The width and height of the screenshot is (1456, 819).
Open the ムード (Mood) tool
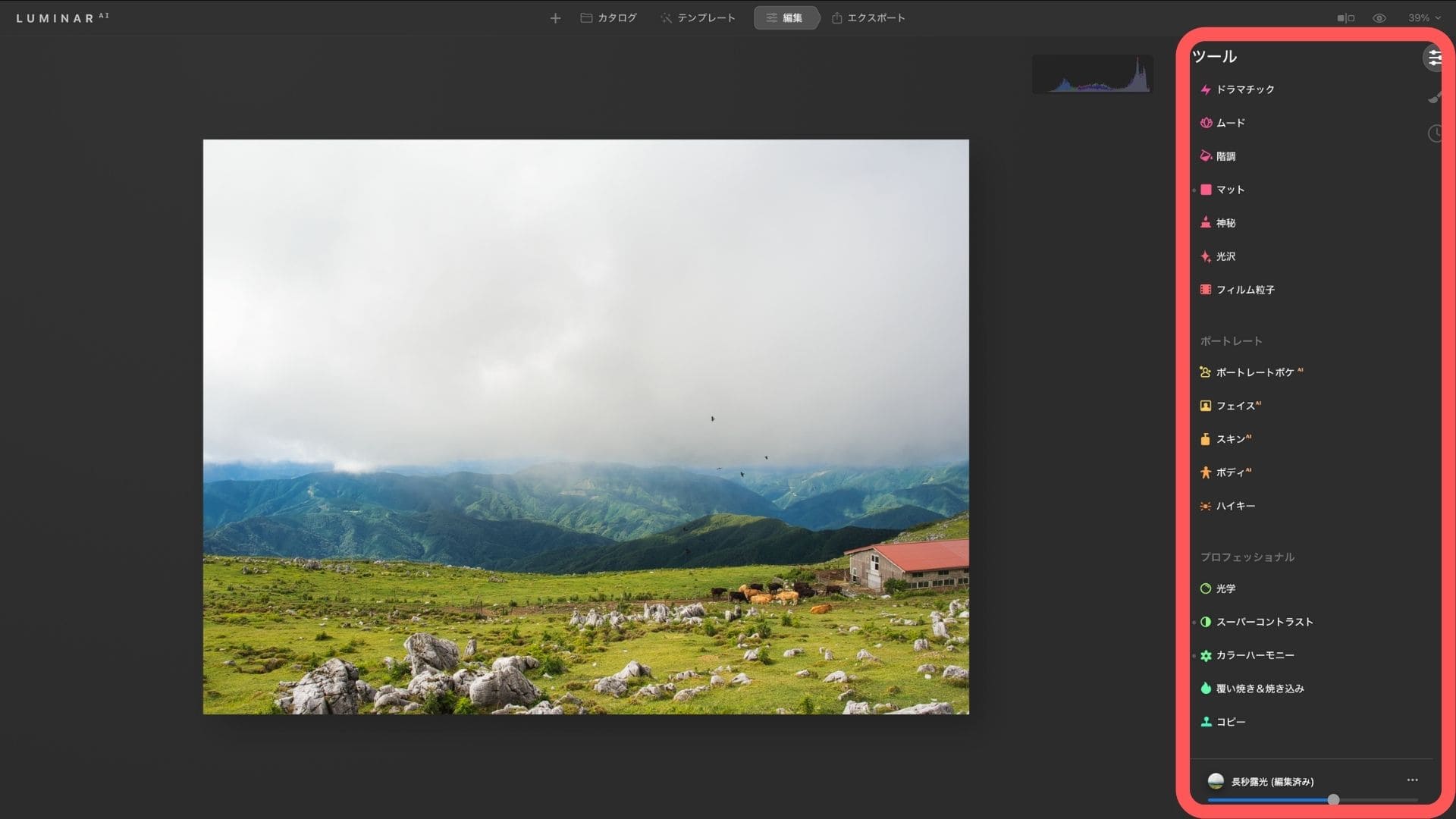coord(1230,123)
